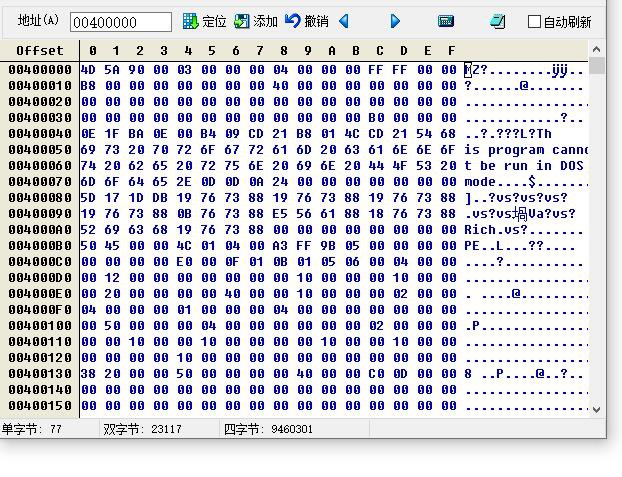Click the column F header
This screenshot has height=477, width=622.
point(451,50)
